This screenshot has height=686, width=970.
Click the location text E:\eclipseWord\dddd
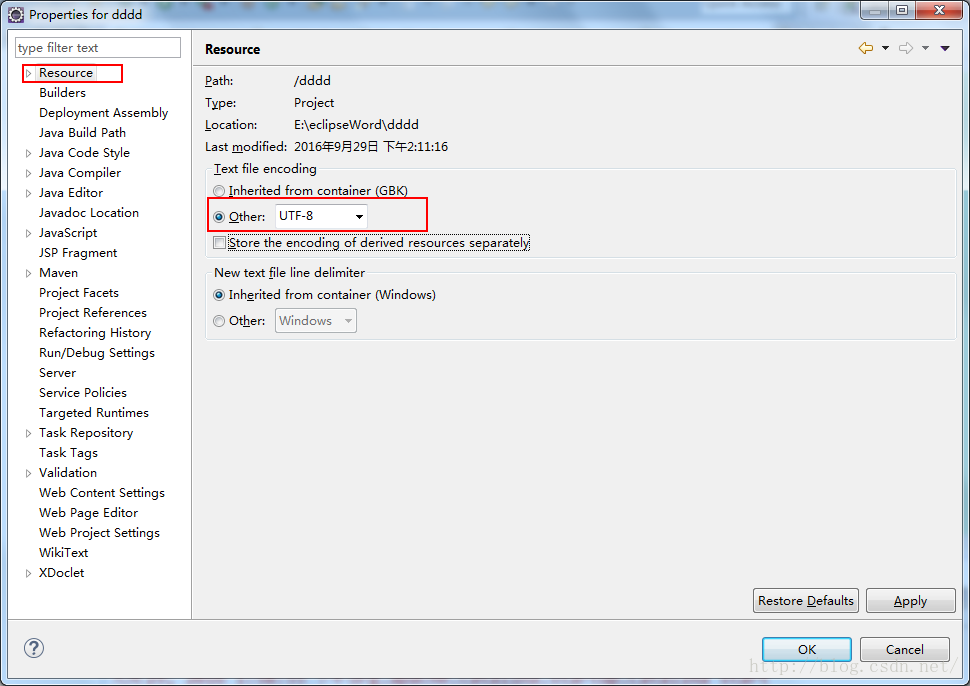pyautogui.click(x=356, y=124)
